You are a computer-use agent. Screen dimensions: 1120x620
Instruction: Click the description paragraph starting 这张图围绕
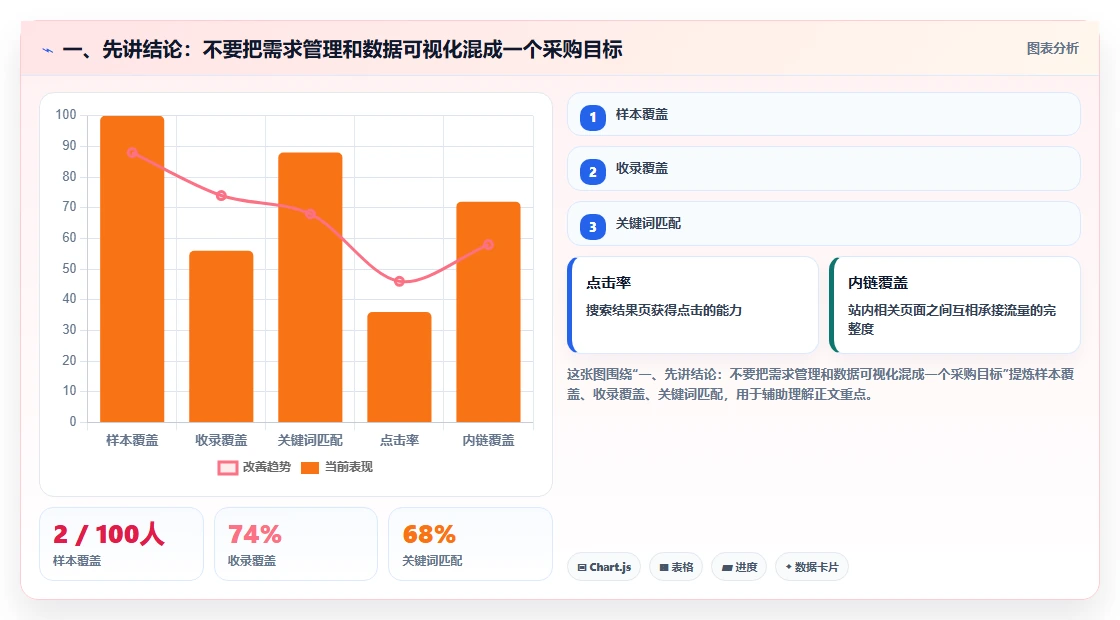(x=821, y=384)
